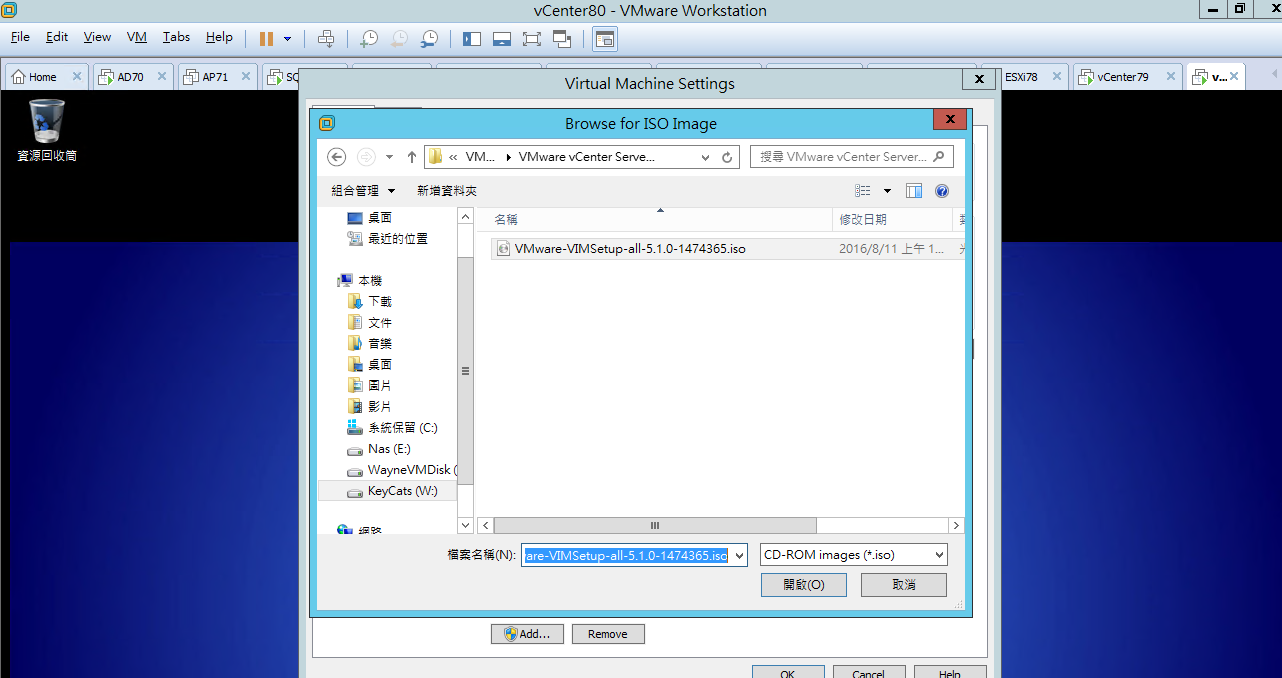Viewport: 1282px width, 678px height.
Task: Click Remove in Virtual Machine Settings
Action: 608,634
